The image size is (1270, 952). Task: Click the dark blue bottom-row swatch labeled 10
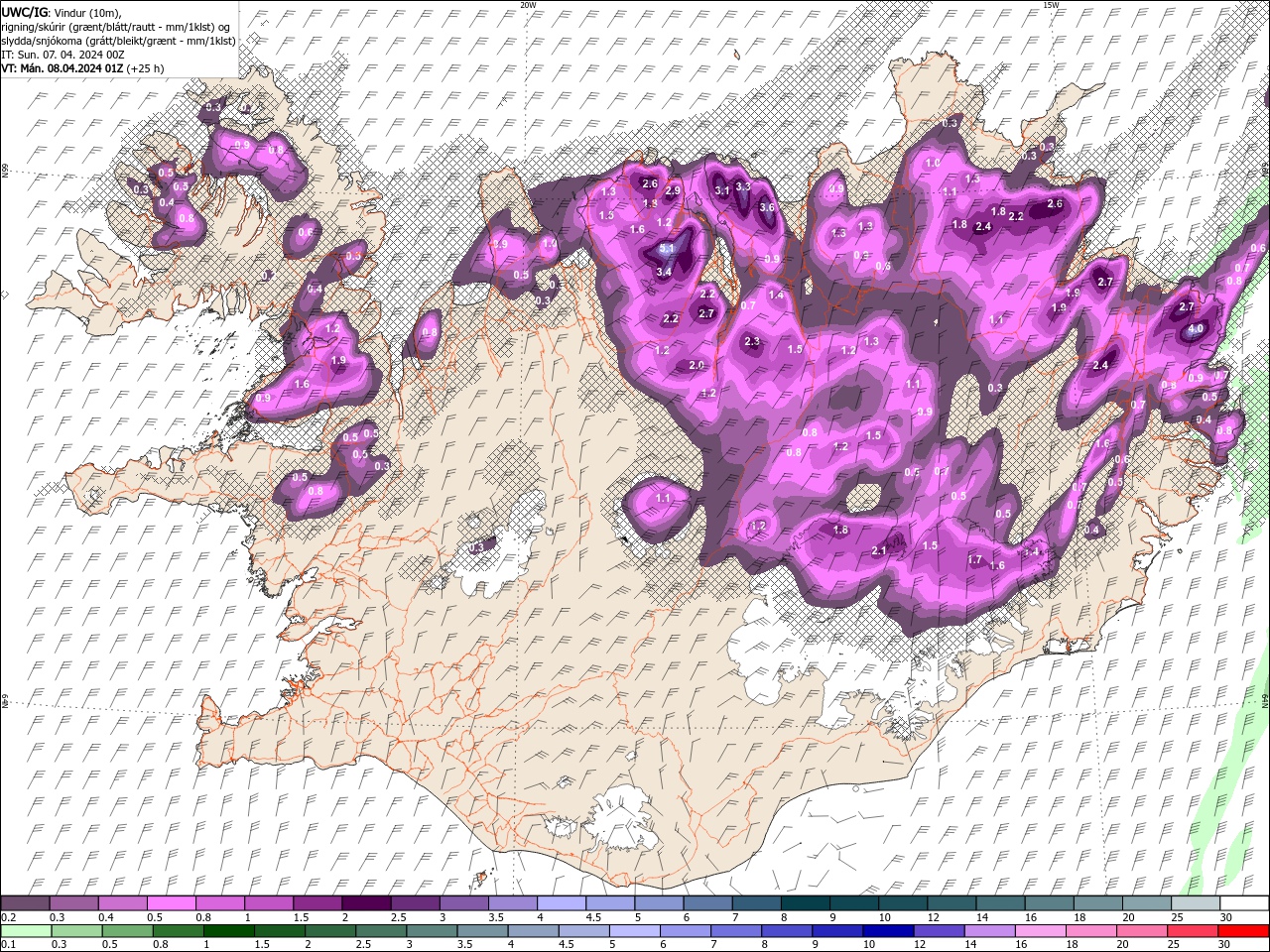pyautogui.click(x=886, y=931)
